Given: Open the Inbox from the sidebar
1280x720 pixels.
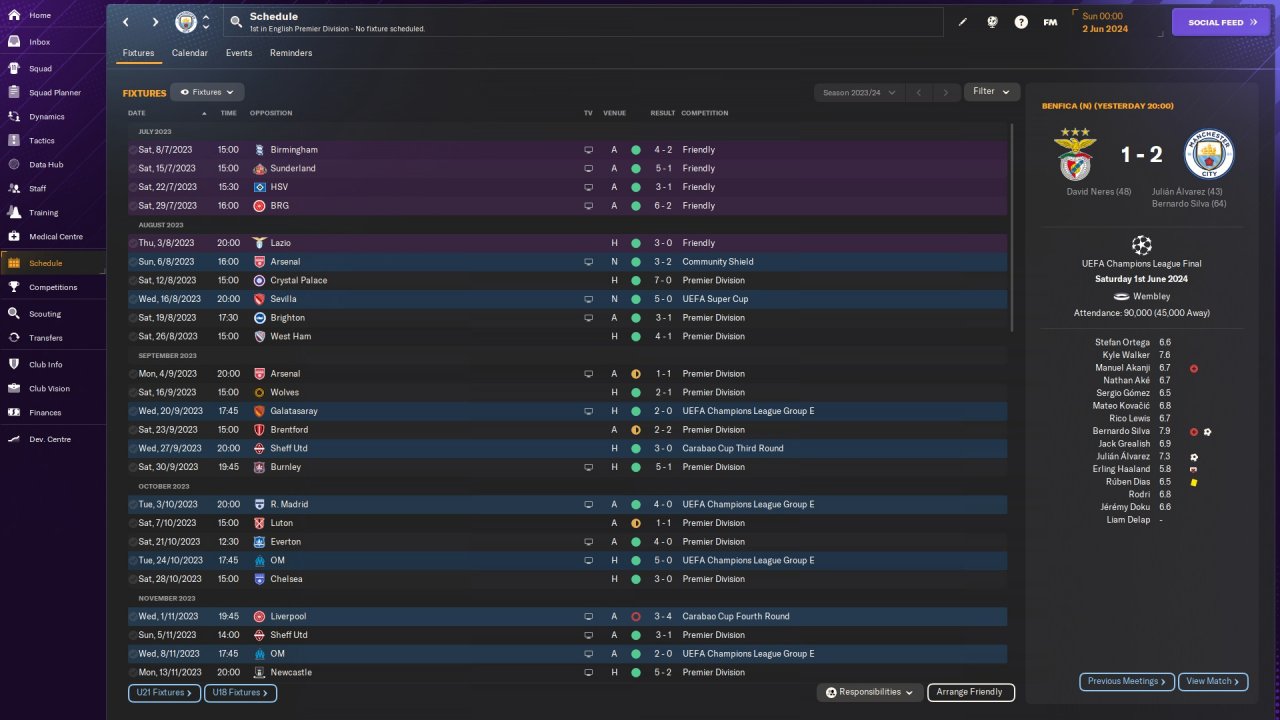Looking at the screenshot, I should point(40,42).
